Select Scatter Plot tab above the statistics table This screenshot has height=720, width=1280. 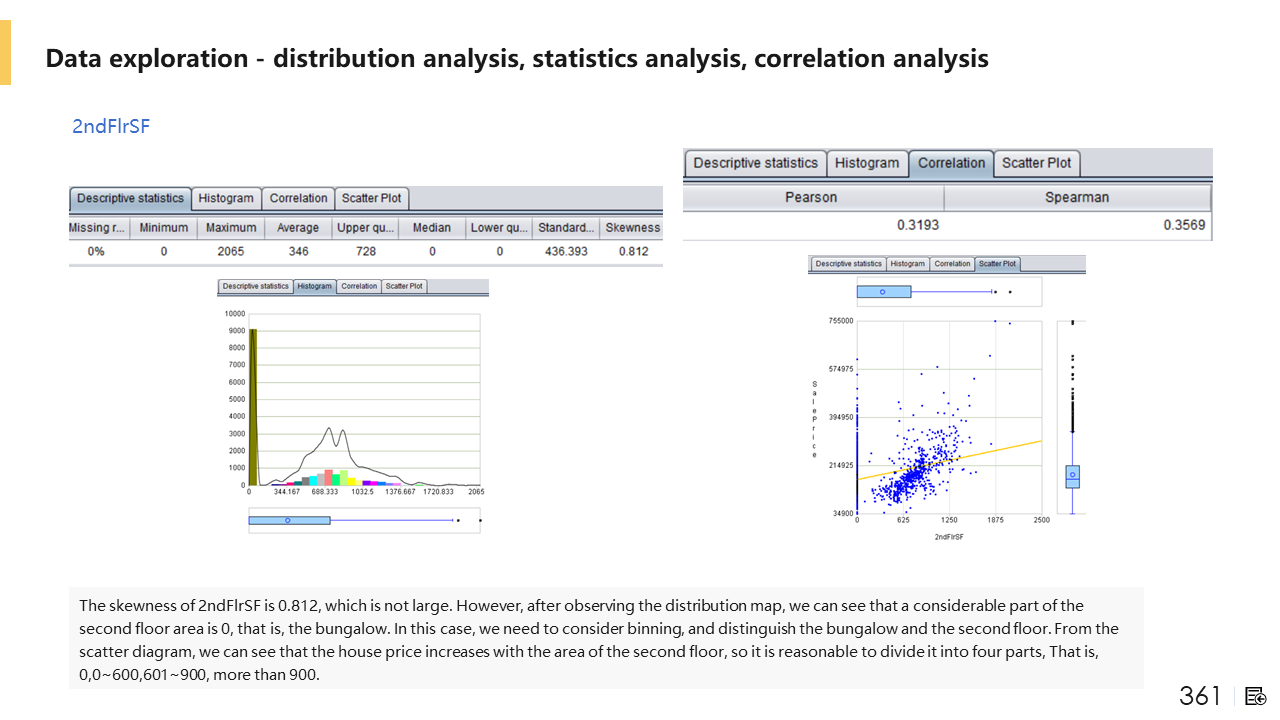[x=371, y=198]
